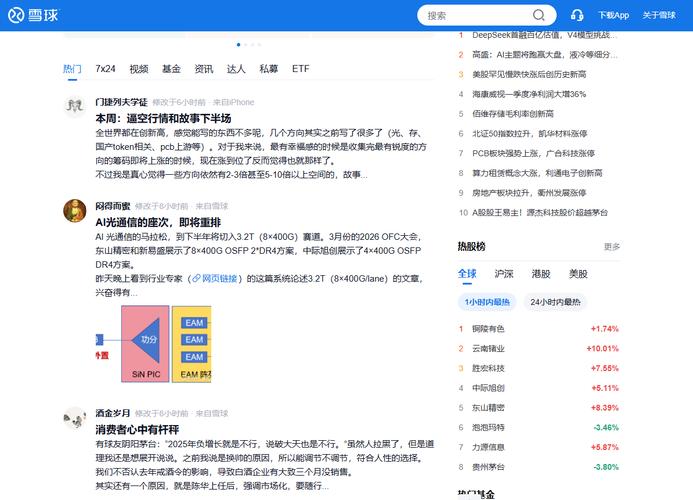Open stock 力源信息 in ranking

pyautogui.click(x=488, y=447)
